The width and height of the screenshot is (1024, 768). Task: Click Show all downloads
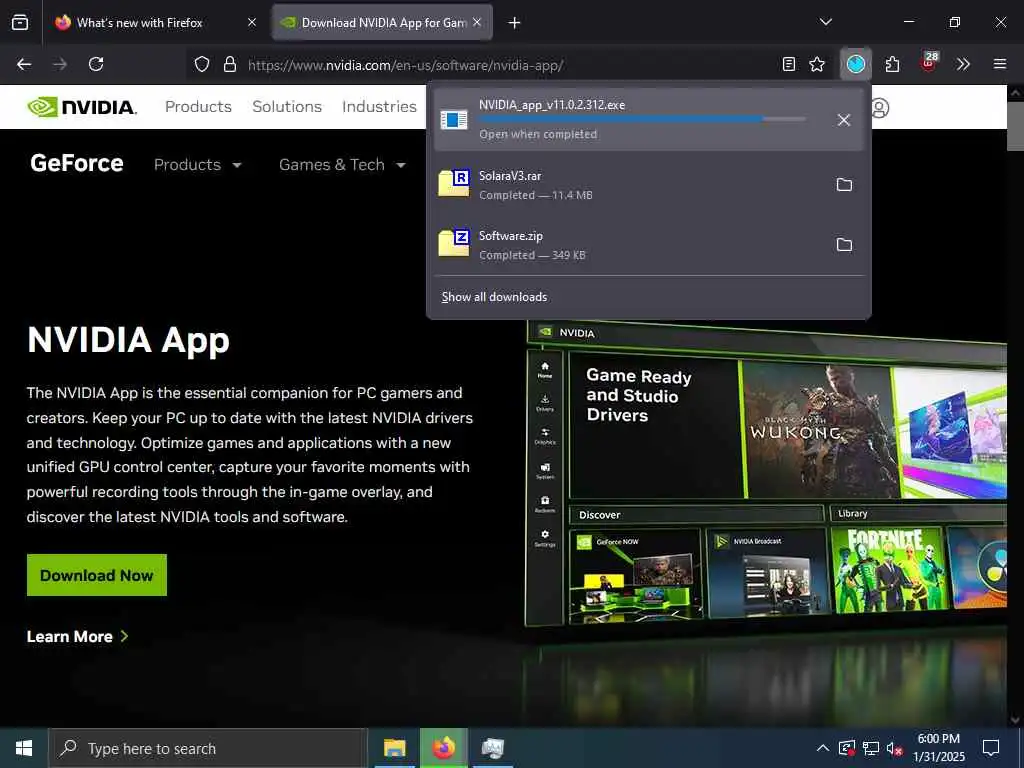click(x=494, y=297)
